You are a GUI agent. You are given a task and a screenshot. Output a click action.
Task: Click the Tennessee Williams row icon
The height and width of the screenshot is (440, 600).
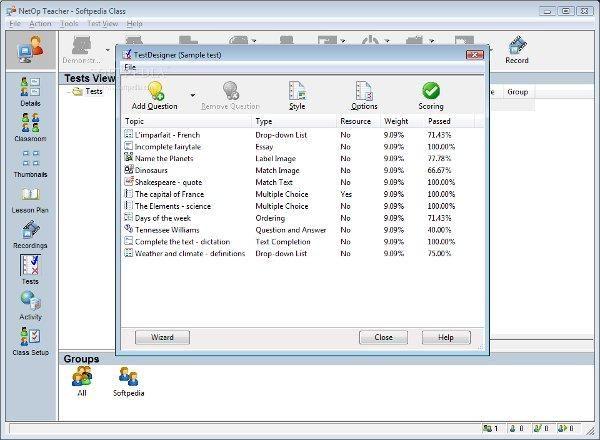click(x=129, y=229)
